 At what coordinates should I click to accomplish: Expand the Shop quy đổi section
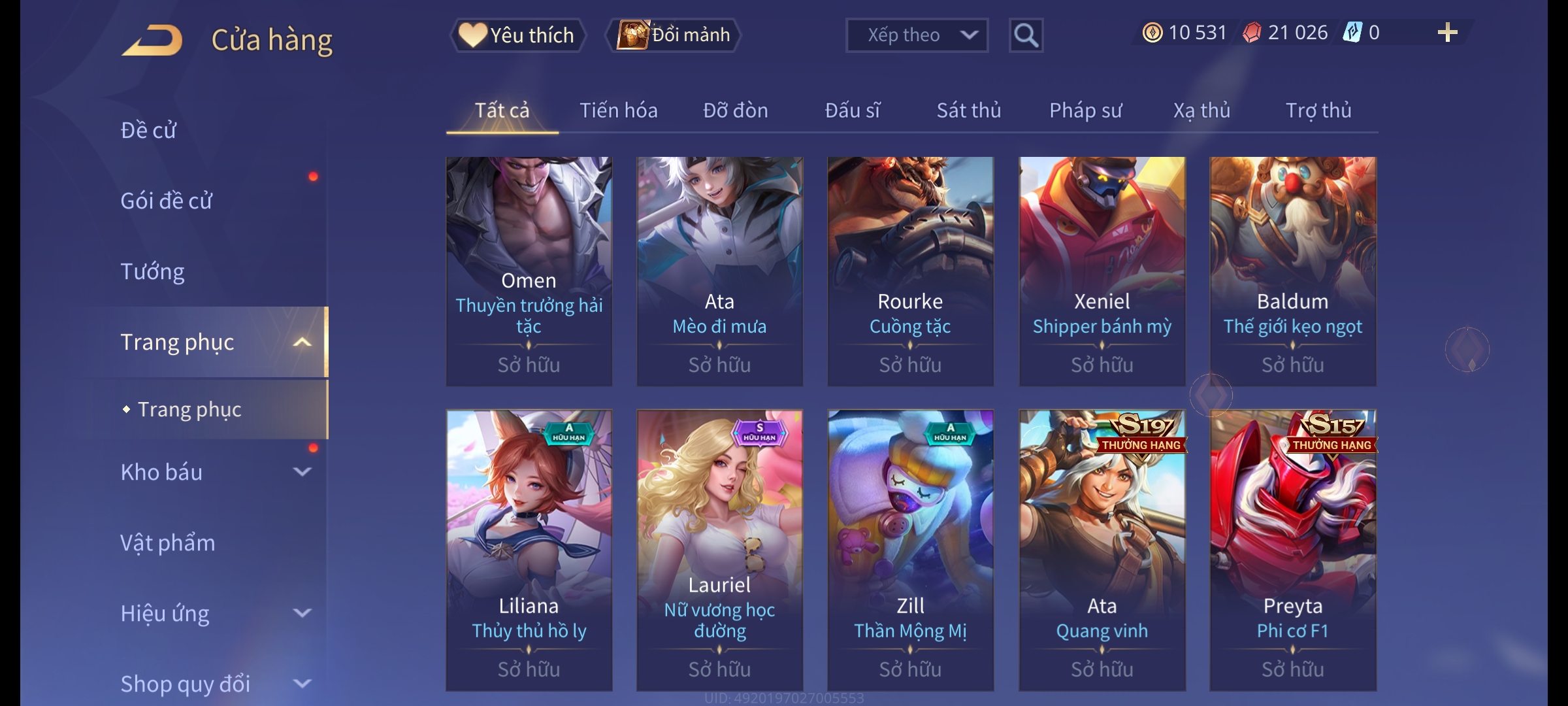(x=302, y=684)
